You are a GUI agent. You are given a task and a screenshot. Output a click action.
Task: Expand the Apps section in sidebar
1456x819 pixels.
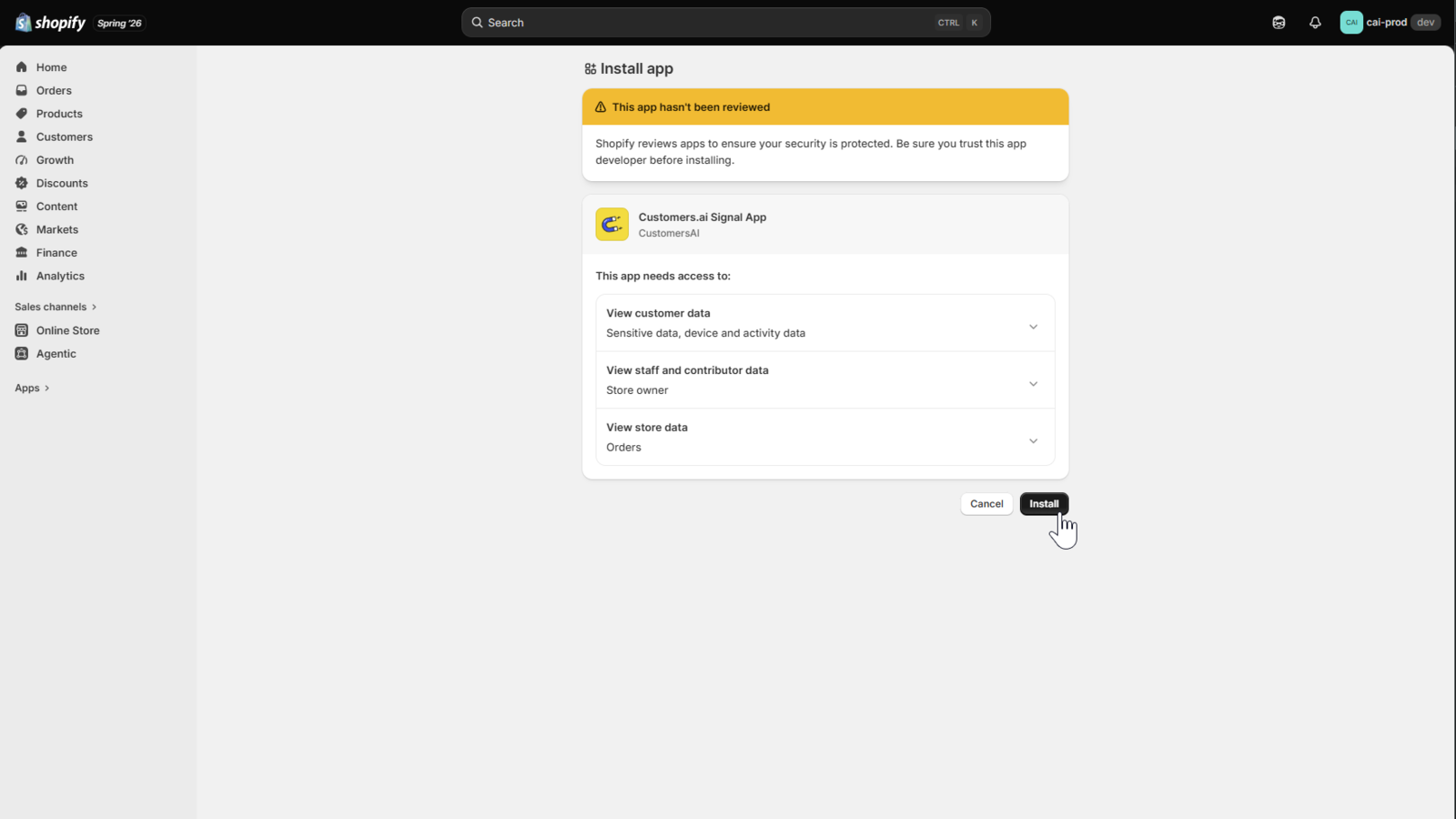tap(32, 388)
